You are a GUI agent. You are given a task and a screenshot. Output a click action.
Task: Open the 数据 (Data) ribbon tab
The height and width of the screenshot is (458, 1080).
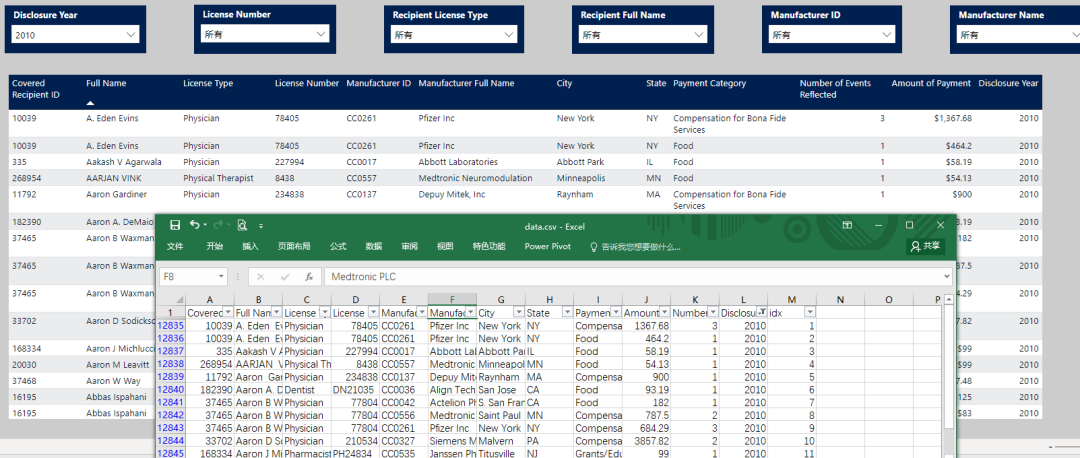tap(374, 247)
